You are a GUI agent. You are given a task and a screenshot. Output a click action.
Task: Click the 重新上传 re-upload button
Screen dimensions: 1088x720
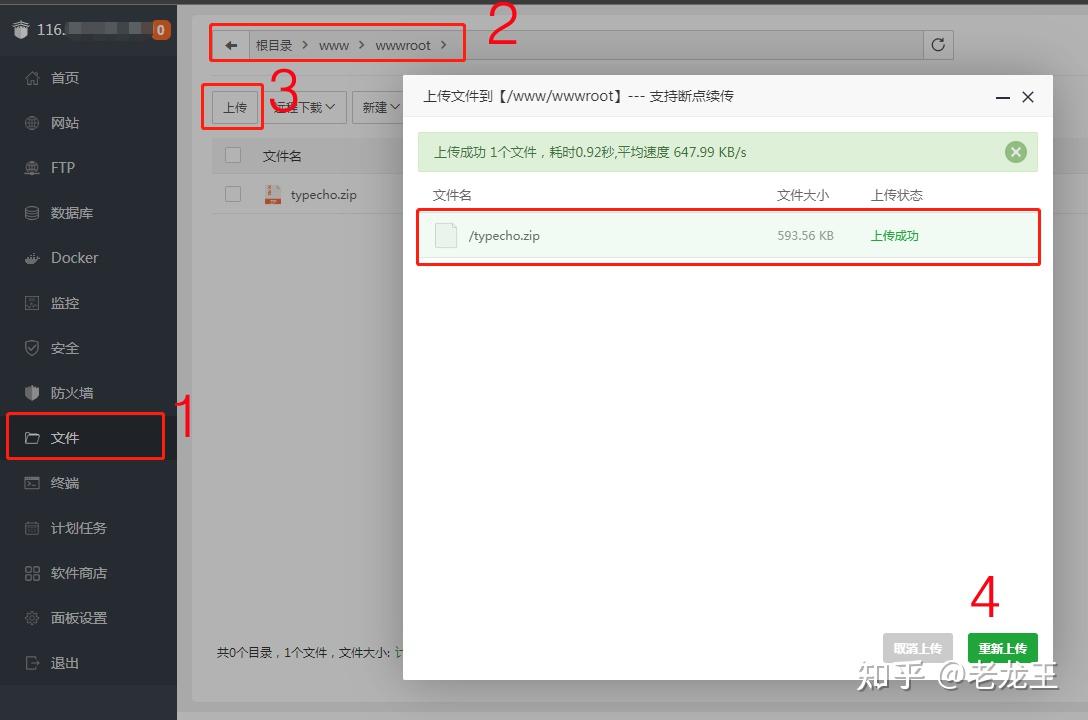coord(1002,647)
